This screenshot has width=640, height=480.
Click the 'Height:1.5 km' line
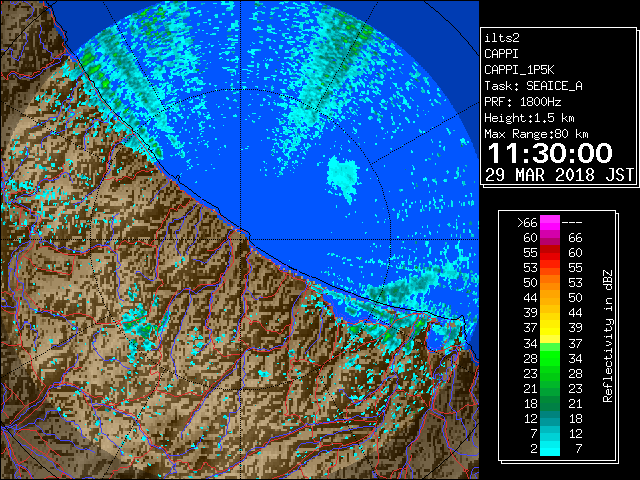pos(529,118)
